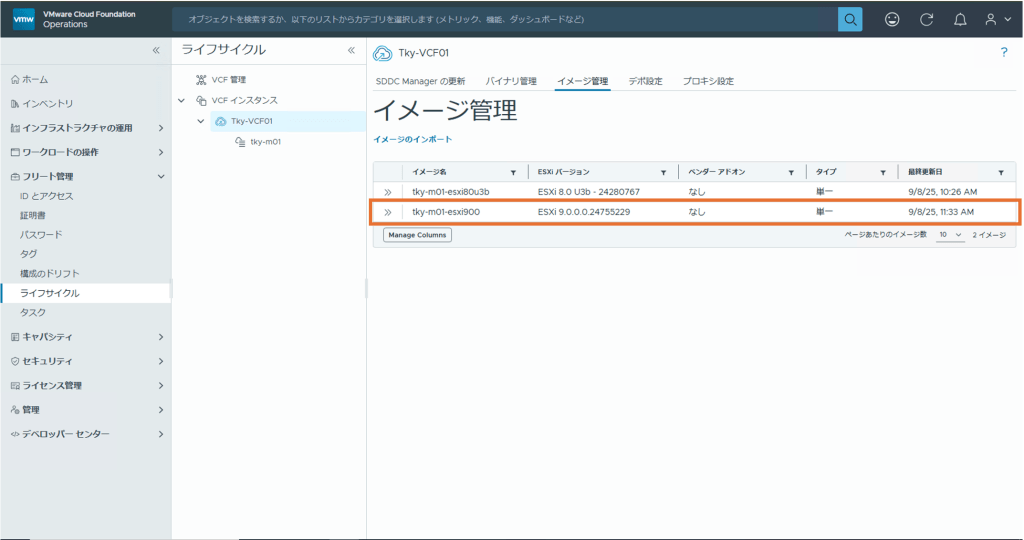Expand the キャパシティ menu

click(161, 337)
